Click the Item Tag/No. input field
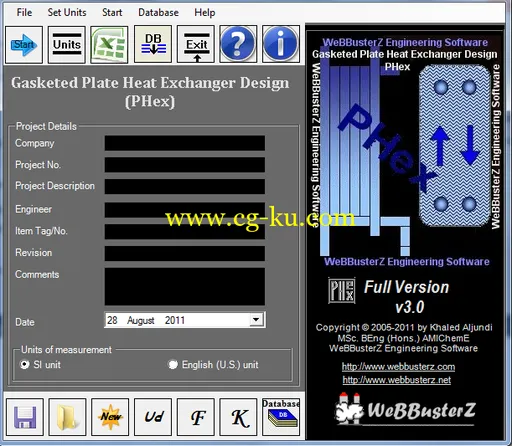Image resolution: width=512 pixels, height=446 pixels. (x=185, y=231)
